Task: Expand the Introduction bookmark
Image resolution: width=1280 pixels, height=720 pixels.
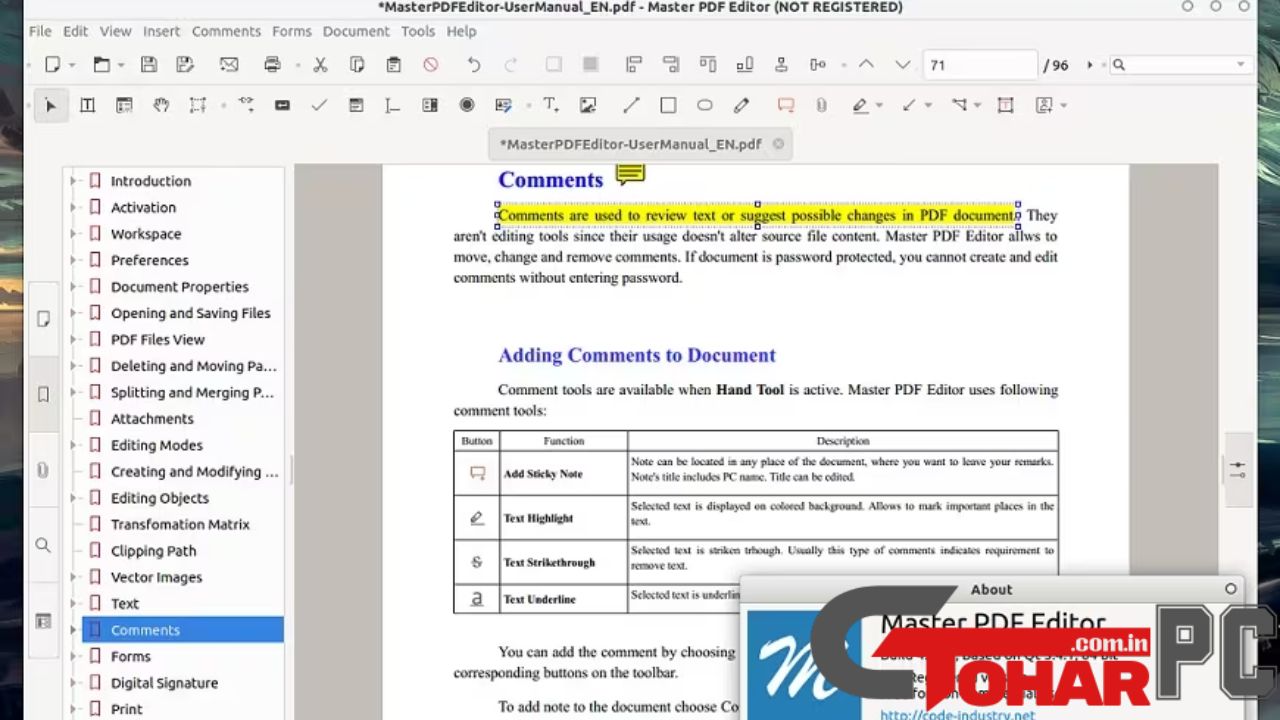Action: click(73, 181)
